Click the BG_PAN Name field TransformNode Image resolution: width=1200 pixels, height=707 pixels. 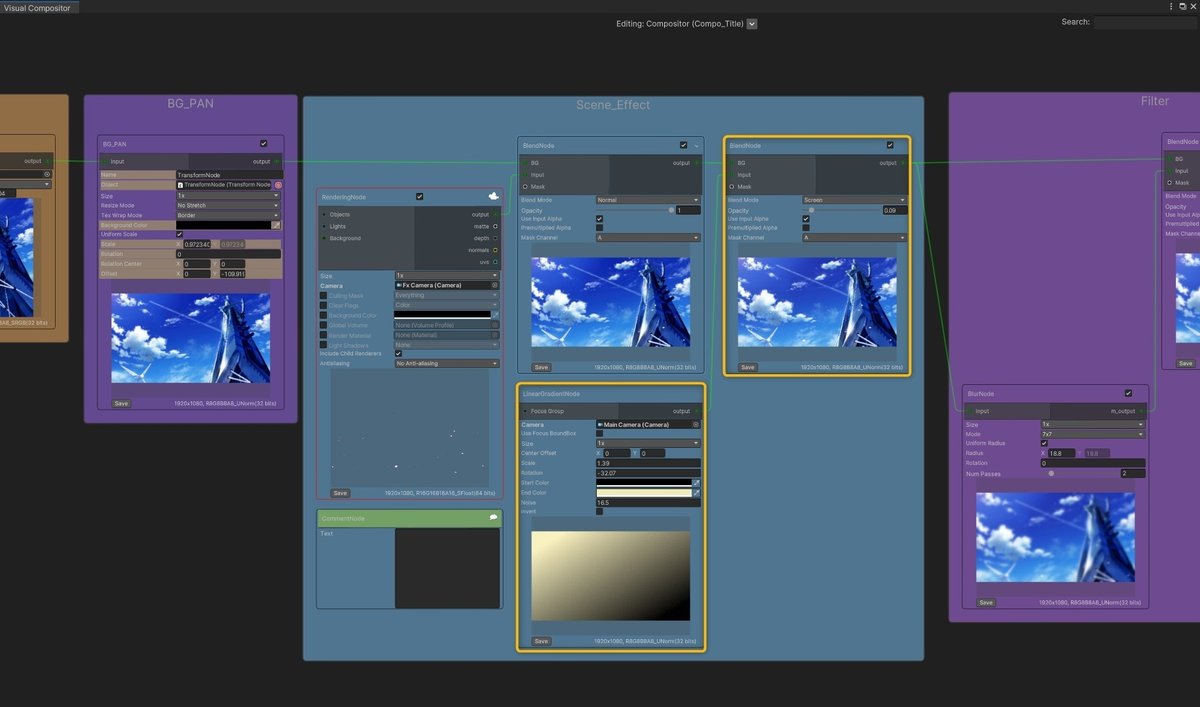229,175
